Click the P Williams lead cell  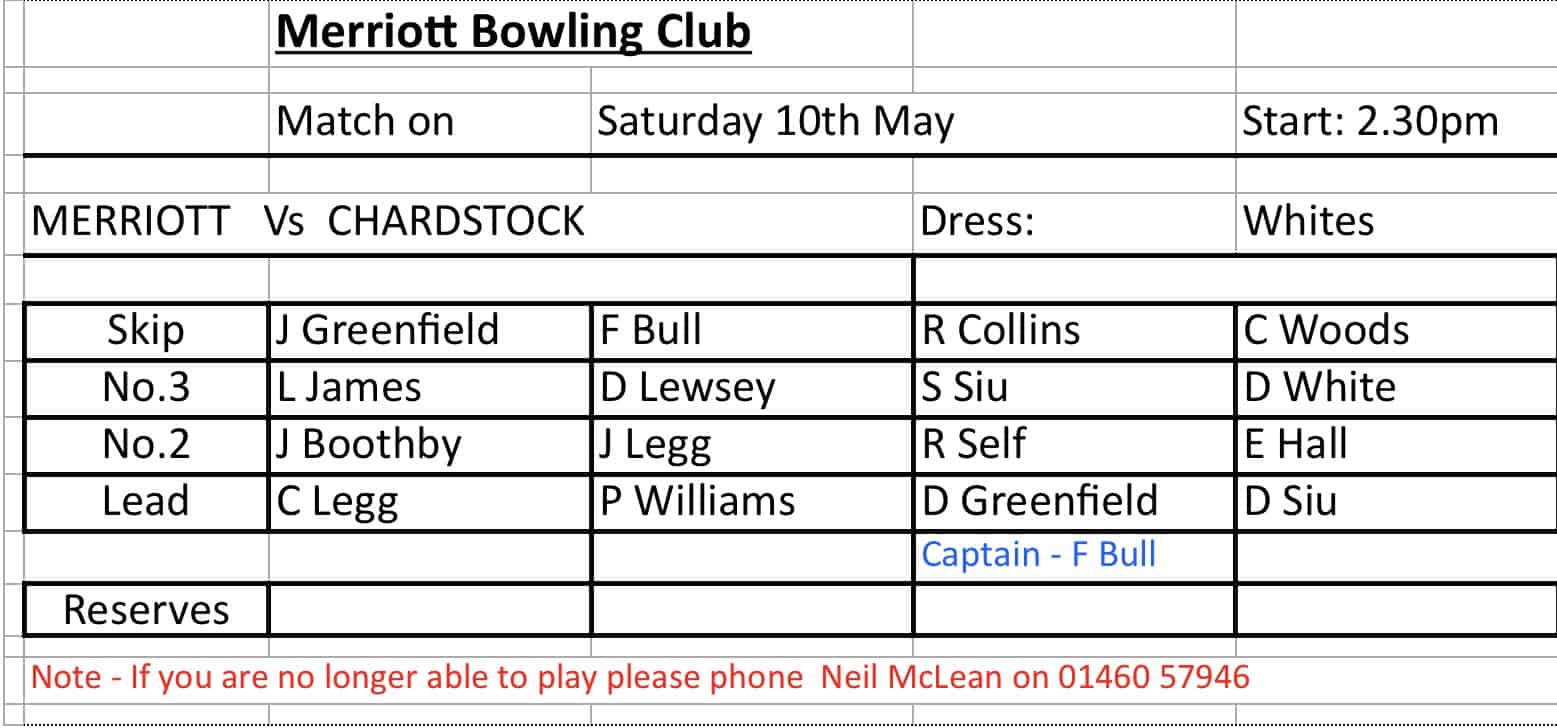point(697,501)
